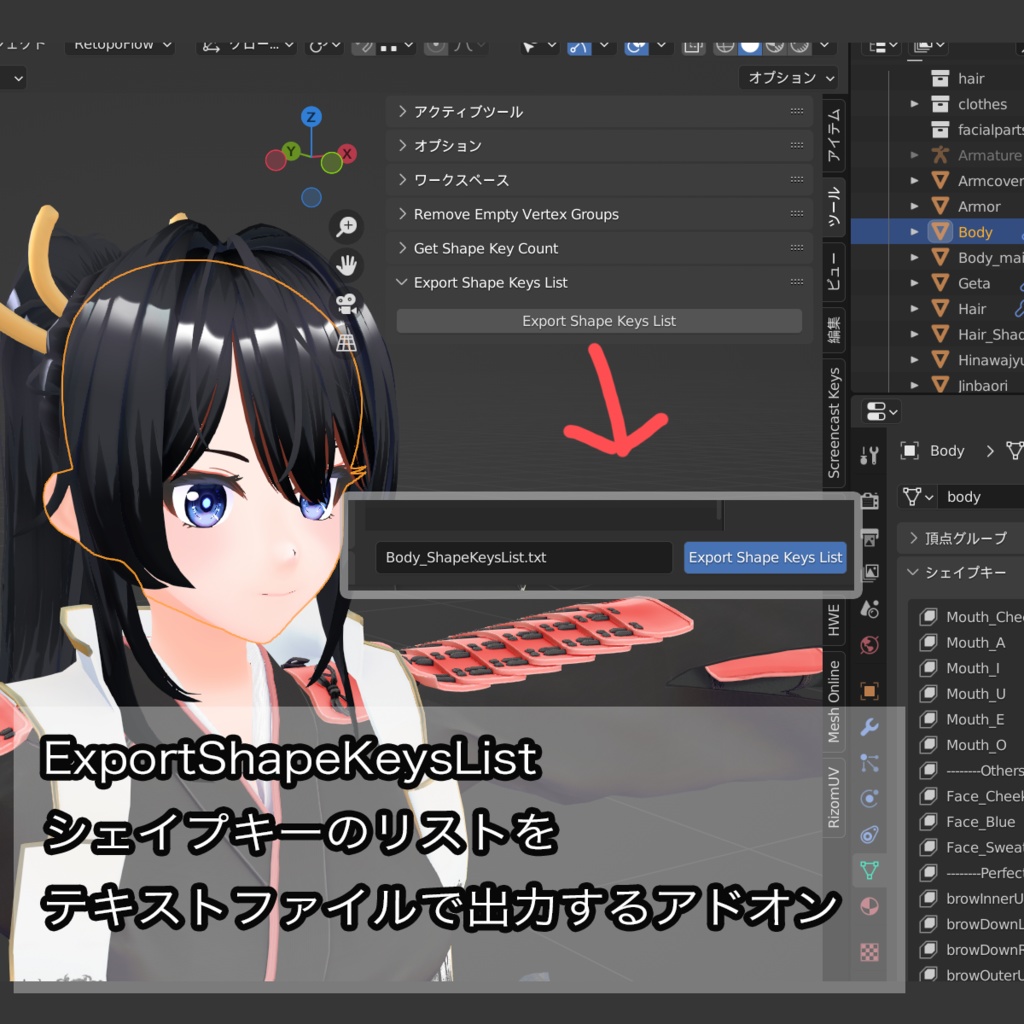Open the World properties globe tab
Screen dimensions: 1024x1024
(869, 645)
